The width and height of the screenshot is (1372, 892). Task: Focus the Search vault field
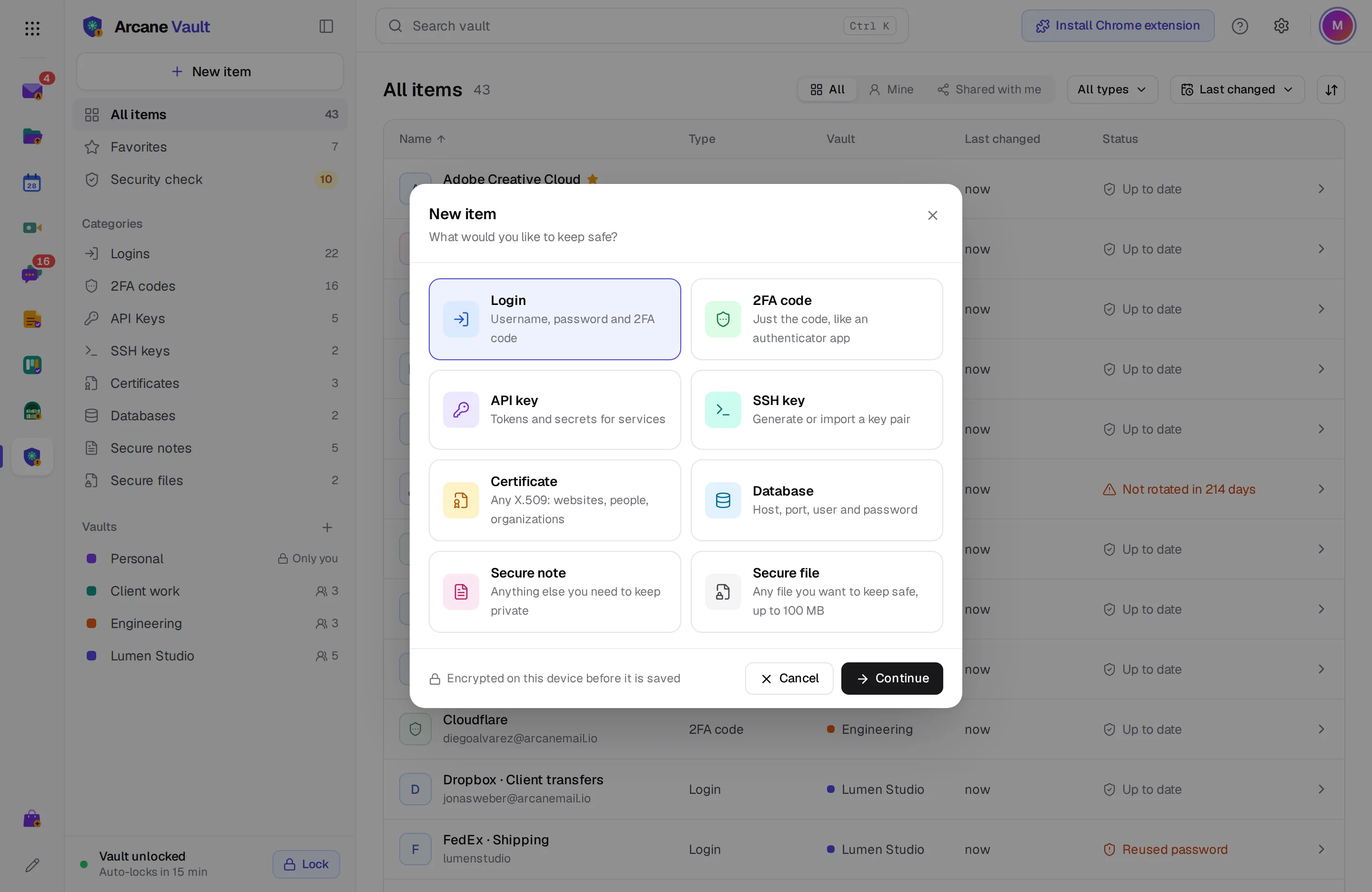click(x=642, y=26)
